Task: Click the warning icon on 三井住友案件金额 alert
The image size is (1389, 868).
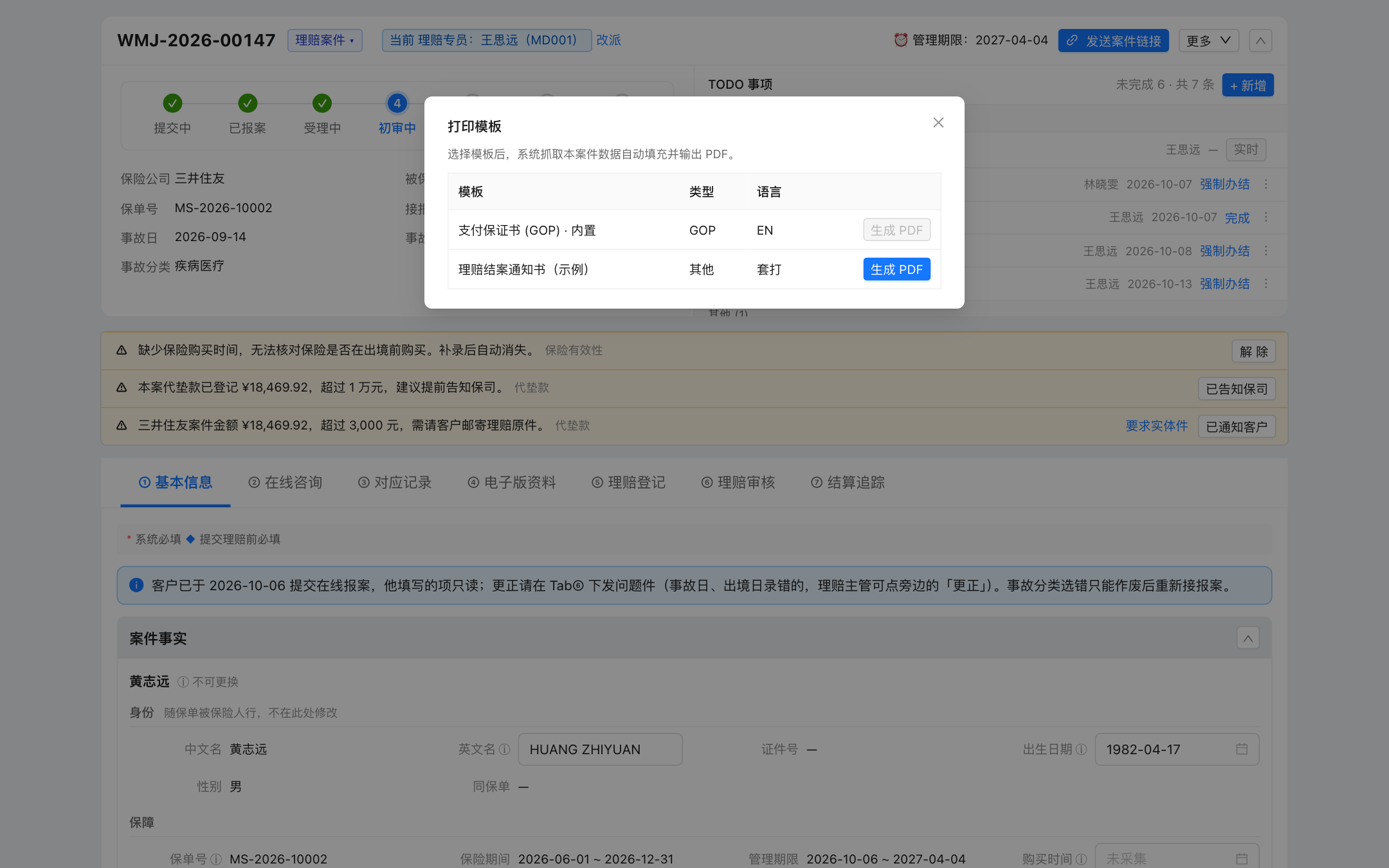Action: click(x=122, y=426)
